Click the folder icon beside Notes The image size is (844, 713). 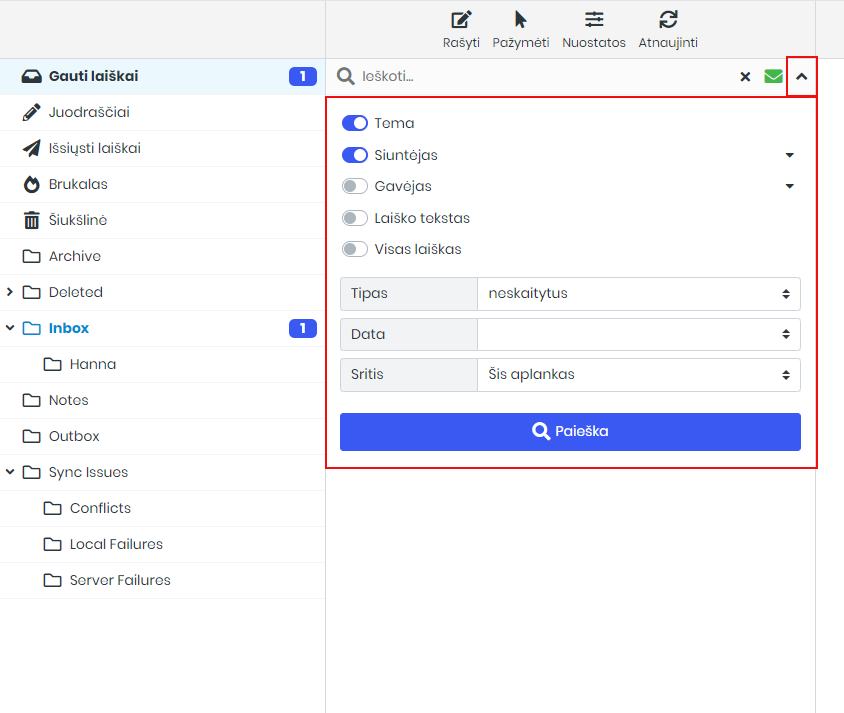(x=31, y=401)
